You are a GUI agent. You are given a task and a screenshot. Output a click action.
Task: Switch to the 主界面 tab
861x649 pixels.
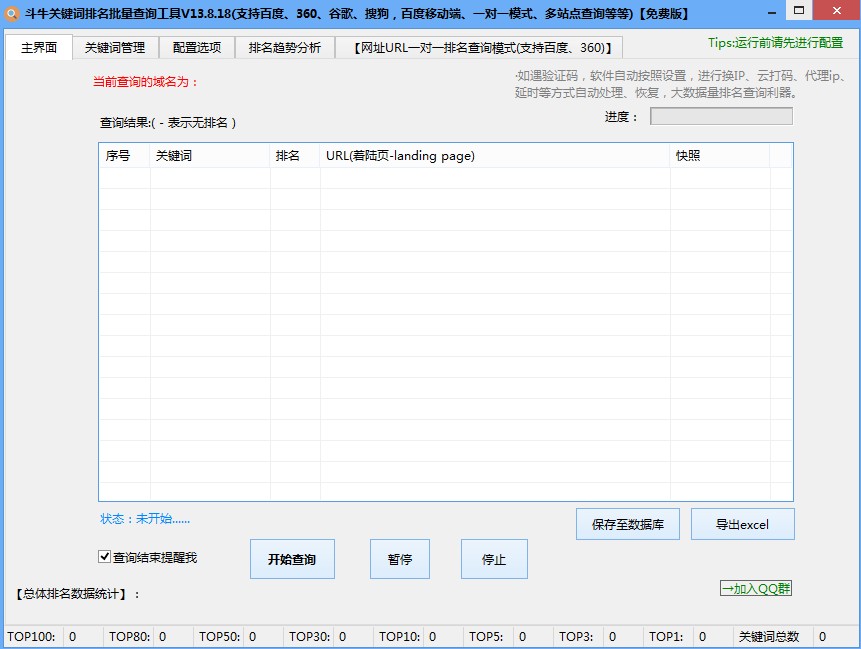[38, 46]
